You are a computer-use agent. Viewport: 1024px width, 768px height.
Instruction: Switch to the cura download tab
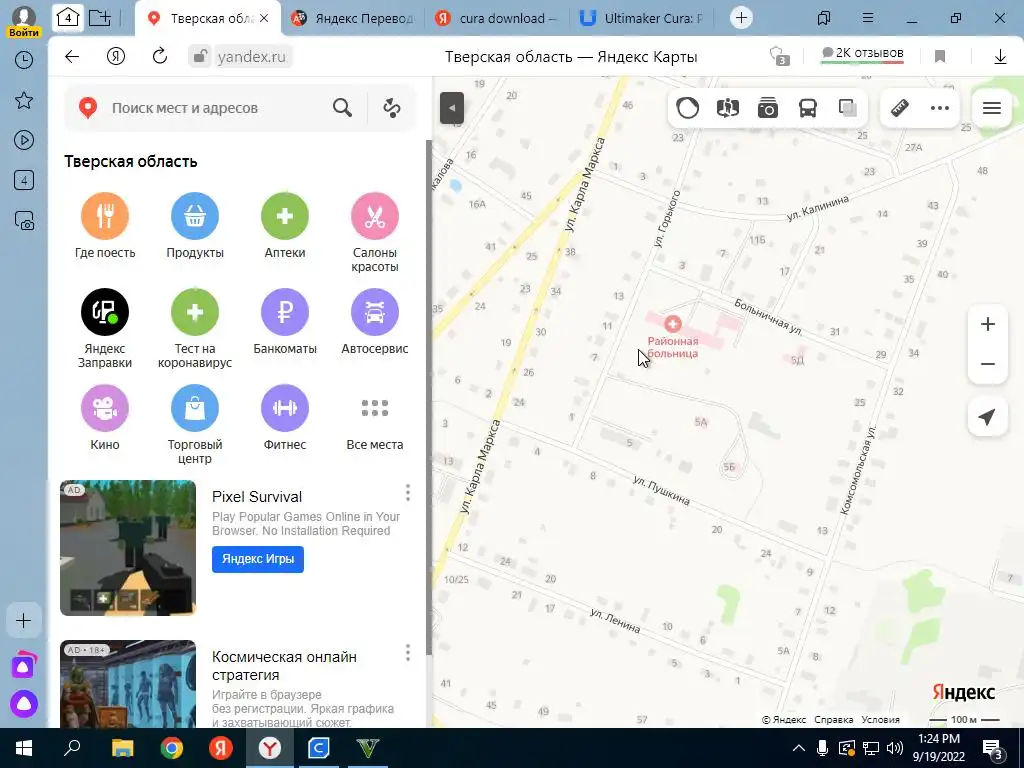(x=497, y=18)
